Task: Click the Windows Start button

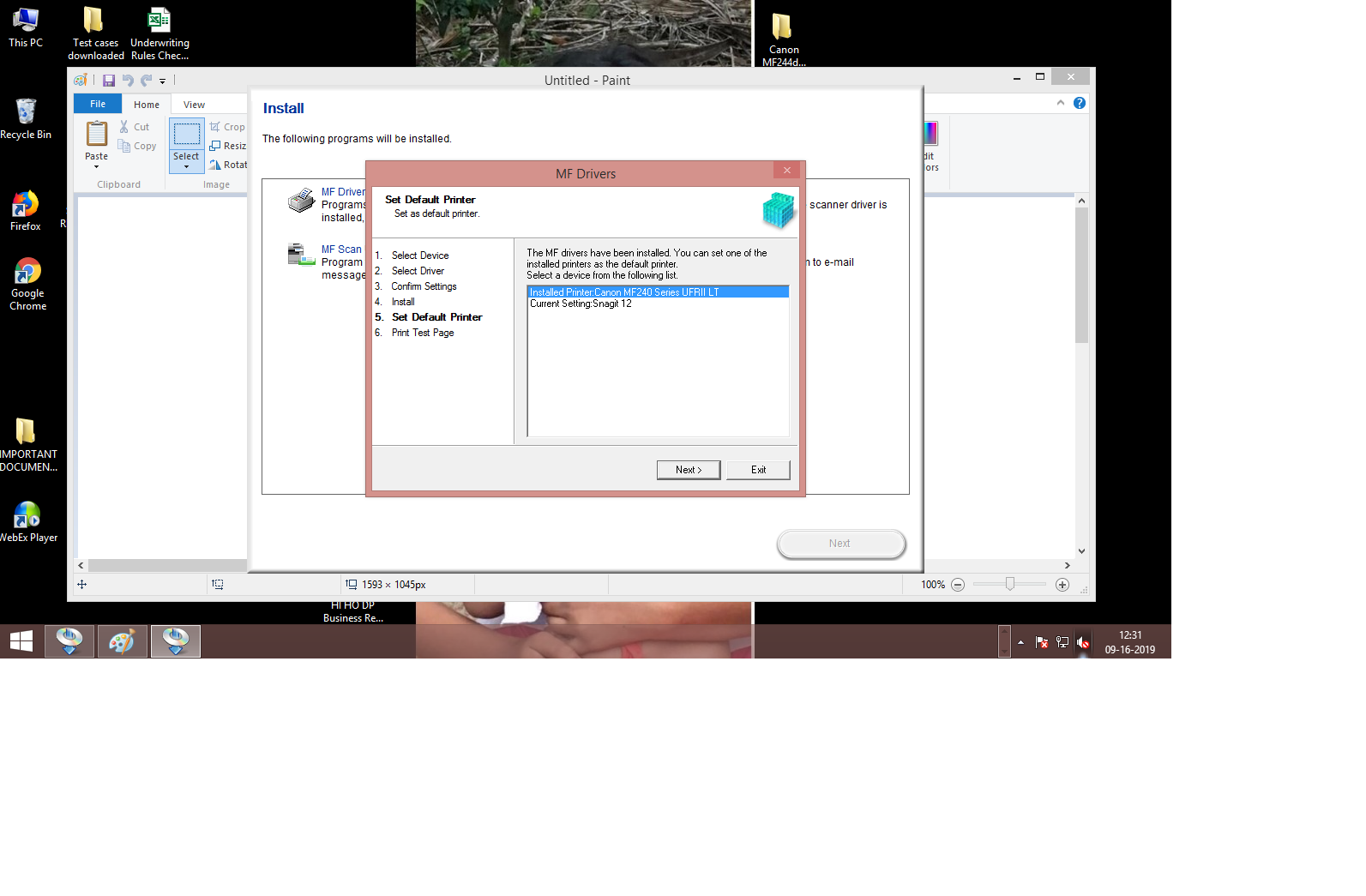Action: (x=21, y=641)
